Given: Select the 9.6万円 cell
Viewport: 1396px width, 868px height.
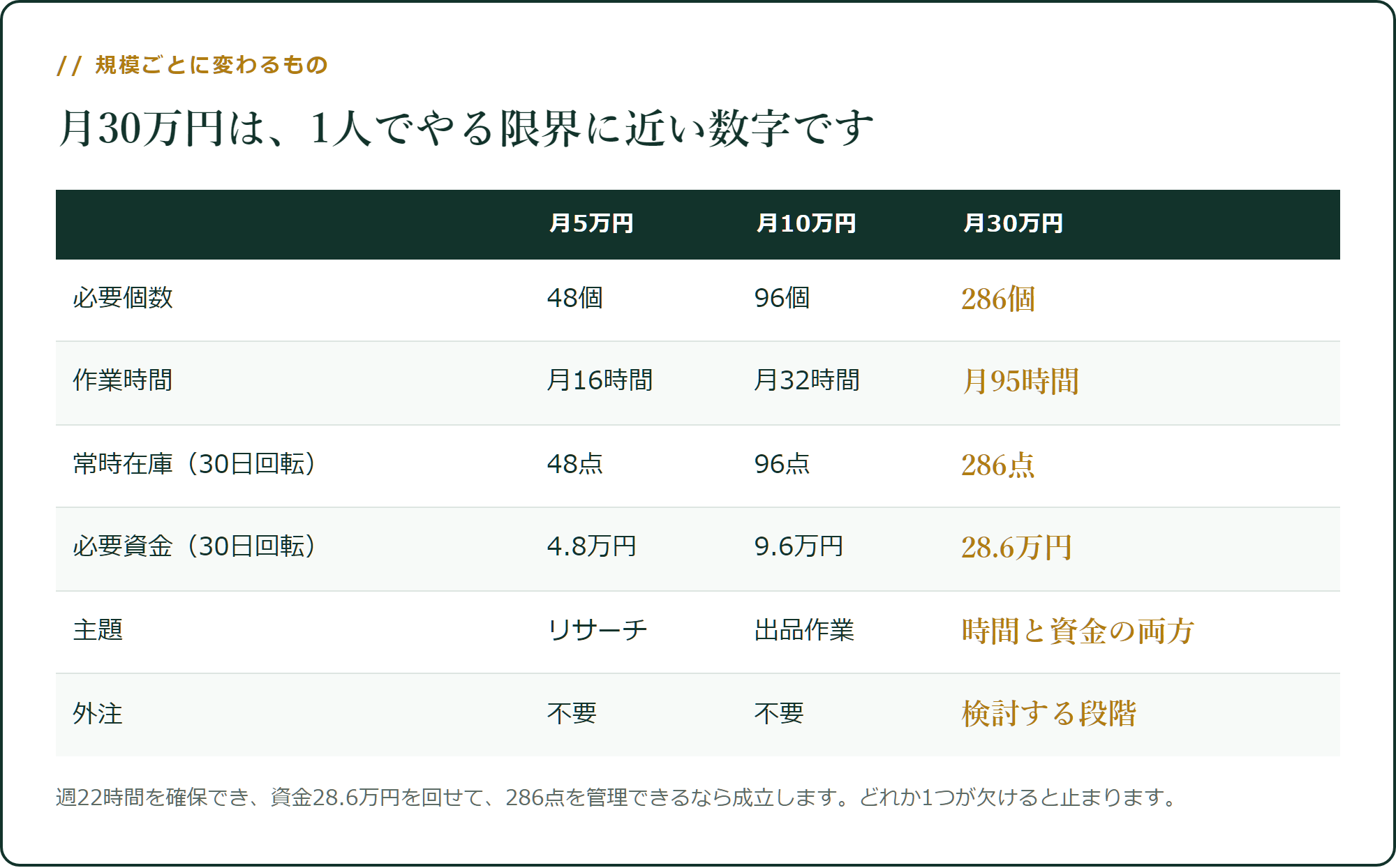Looking at the screenshot, I should point(799,546).
